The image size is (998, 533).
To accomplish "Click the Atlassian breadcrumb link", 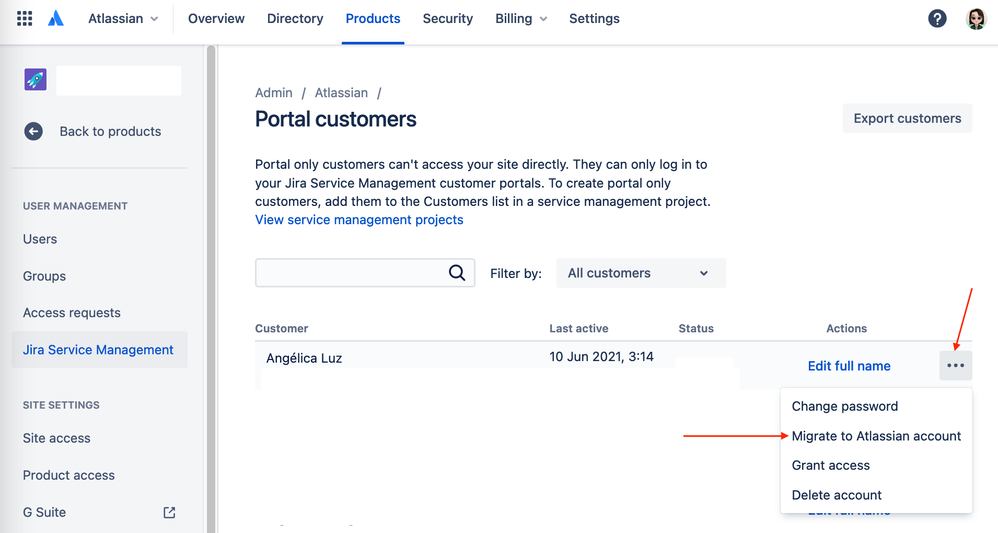I will tap(341, 93).
